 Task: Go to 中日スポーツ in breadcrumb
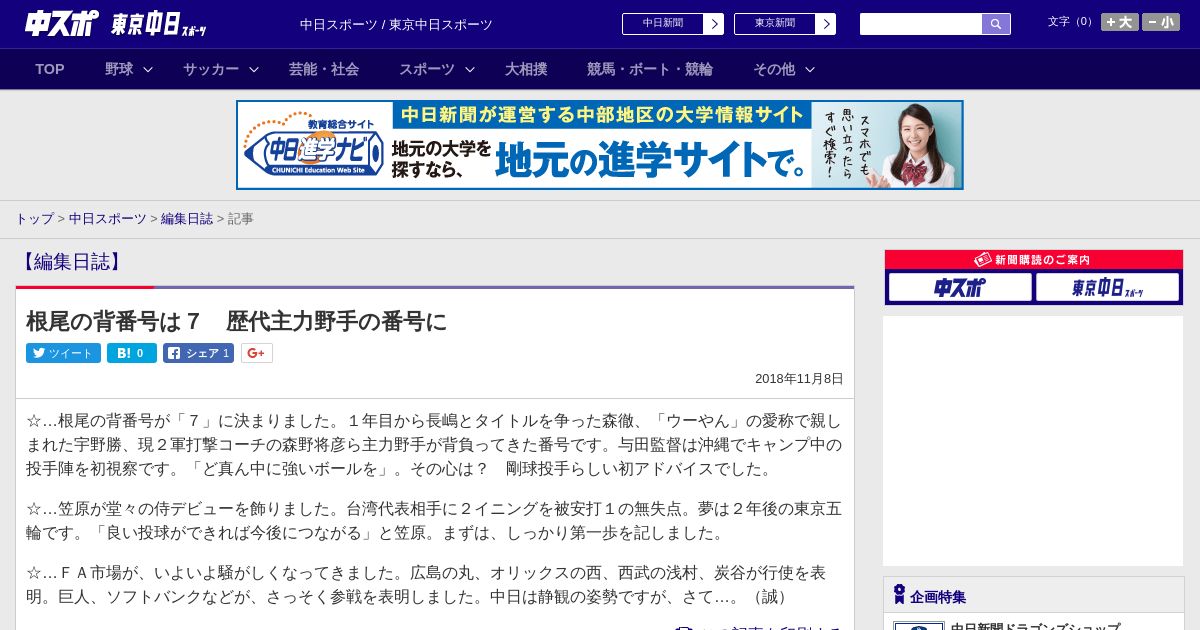tap(108, 218)
